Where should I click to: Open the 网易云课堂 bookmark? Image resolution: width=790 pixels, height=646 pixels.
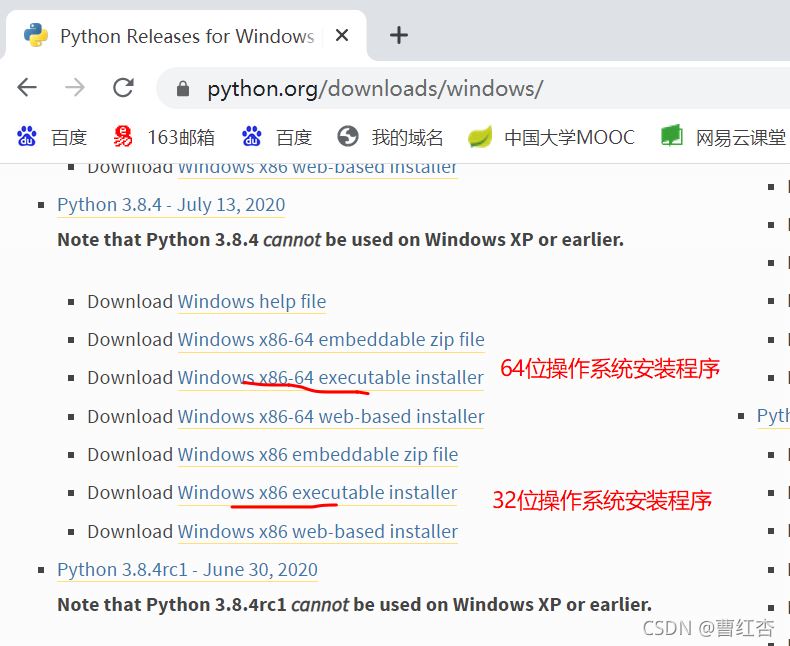click(723, 137)
